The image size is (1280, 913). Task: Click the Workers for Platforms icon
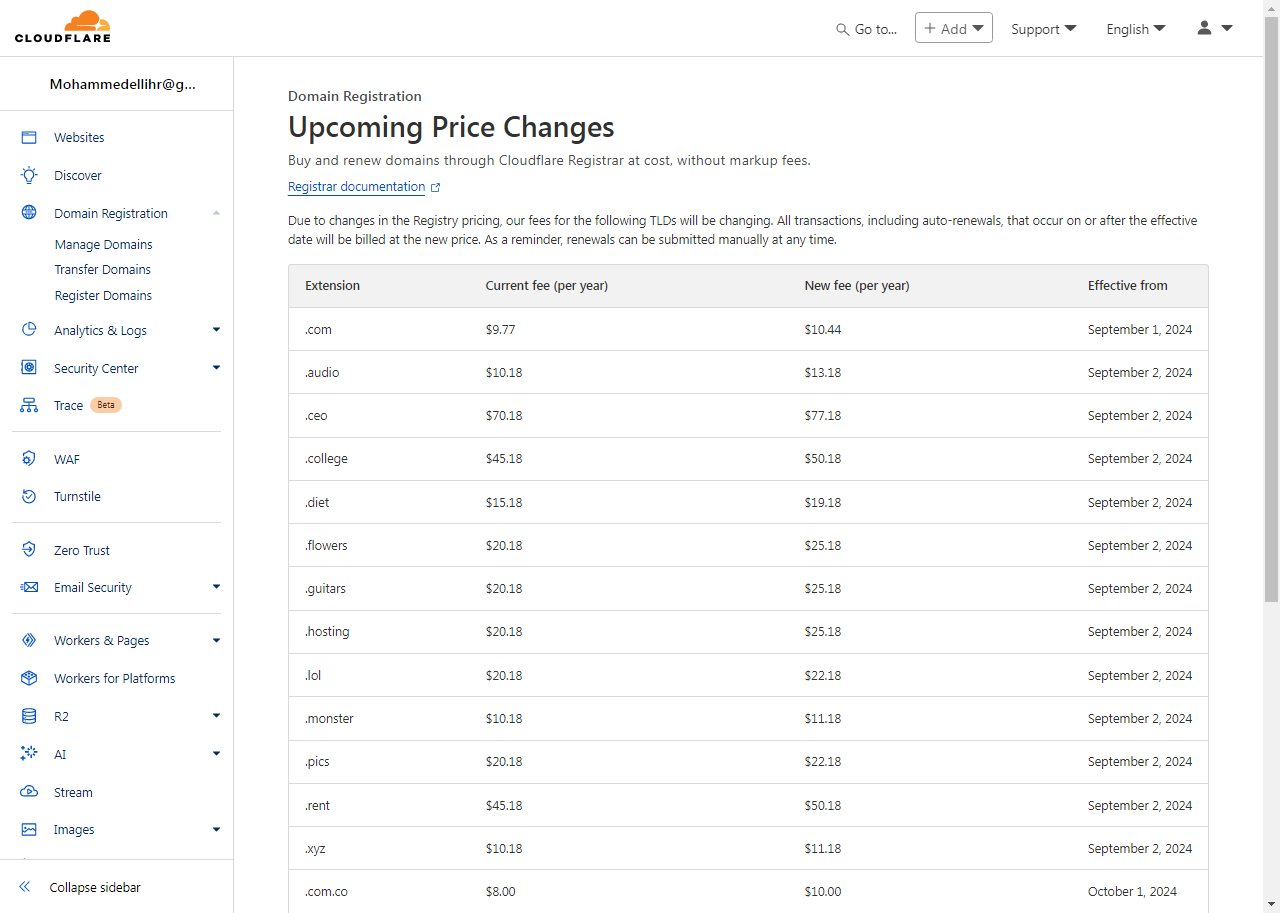[29, 678]
